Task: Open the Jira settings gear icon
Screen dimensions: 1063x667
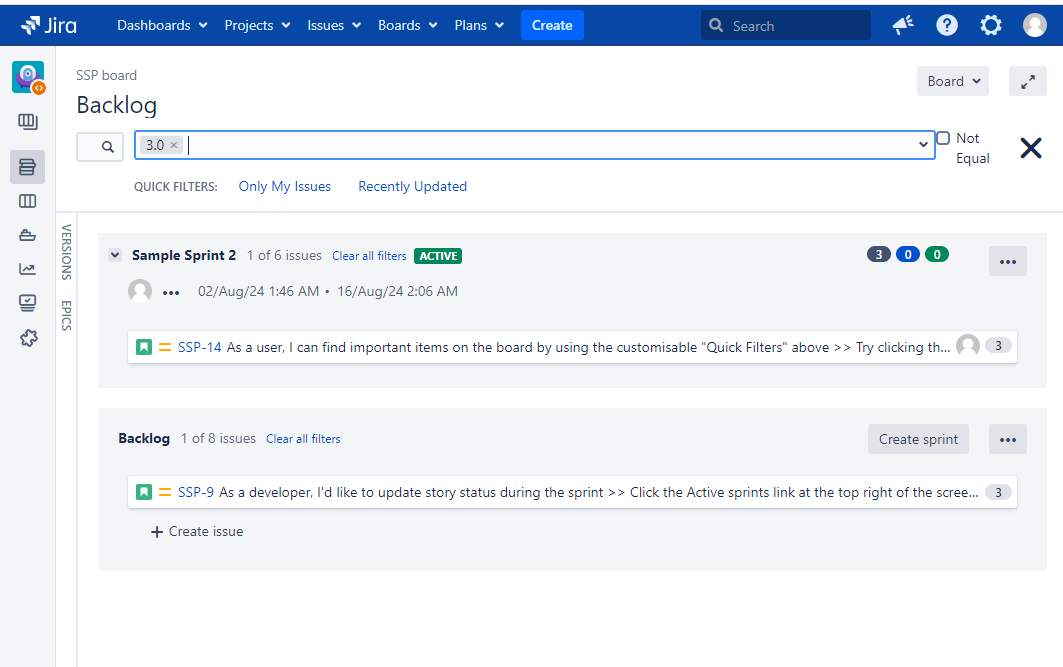Action: click(991, 25)
